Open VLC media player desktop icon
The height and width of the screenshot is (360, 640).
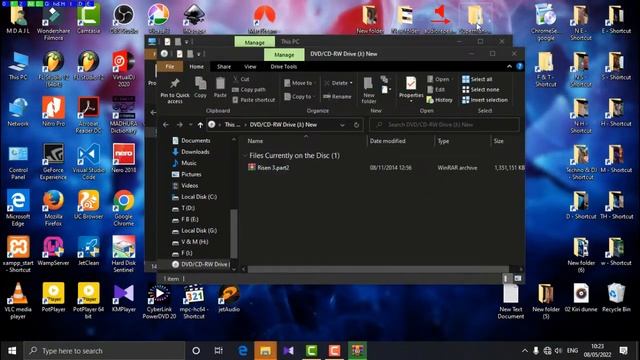[18, 300]
